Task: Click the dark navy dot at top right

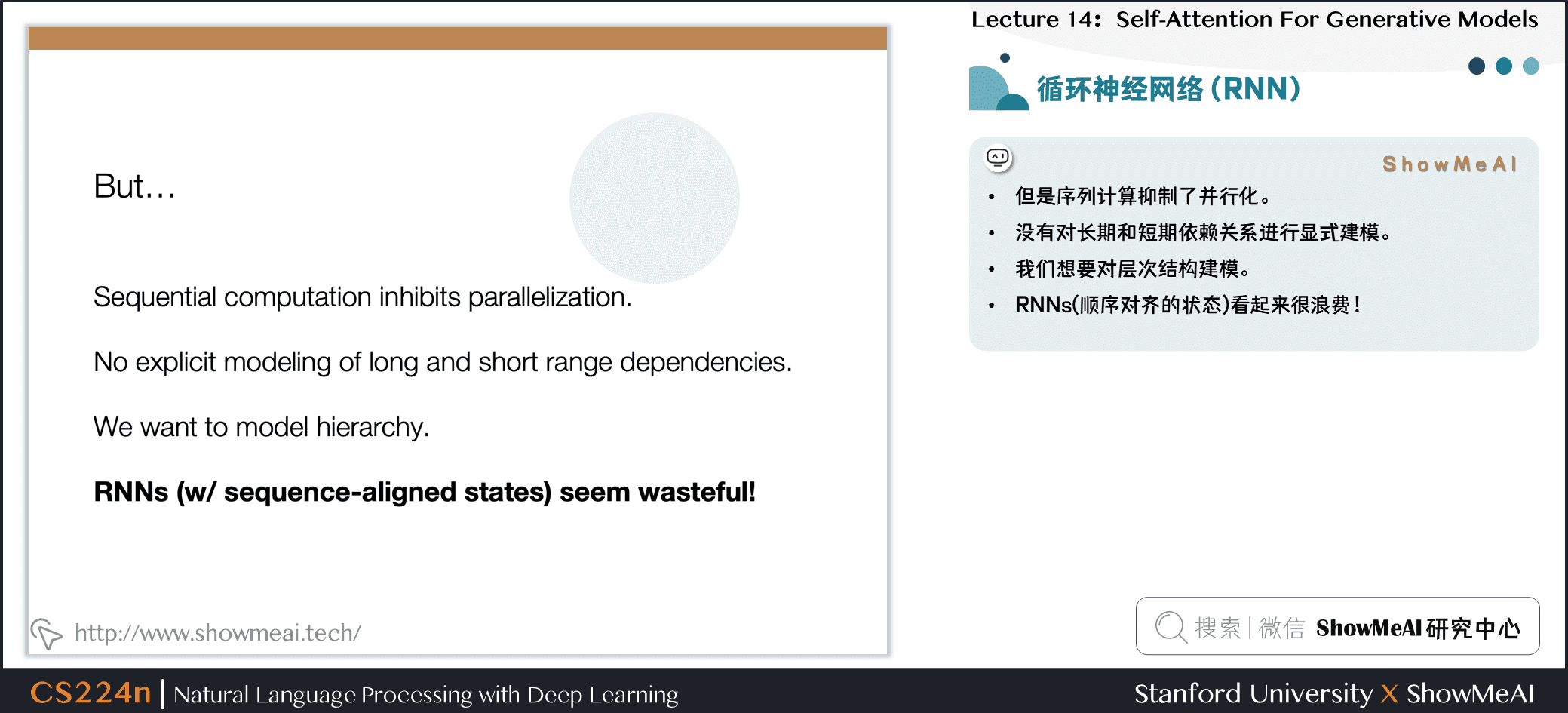Action: point(1477,66)
